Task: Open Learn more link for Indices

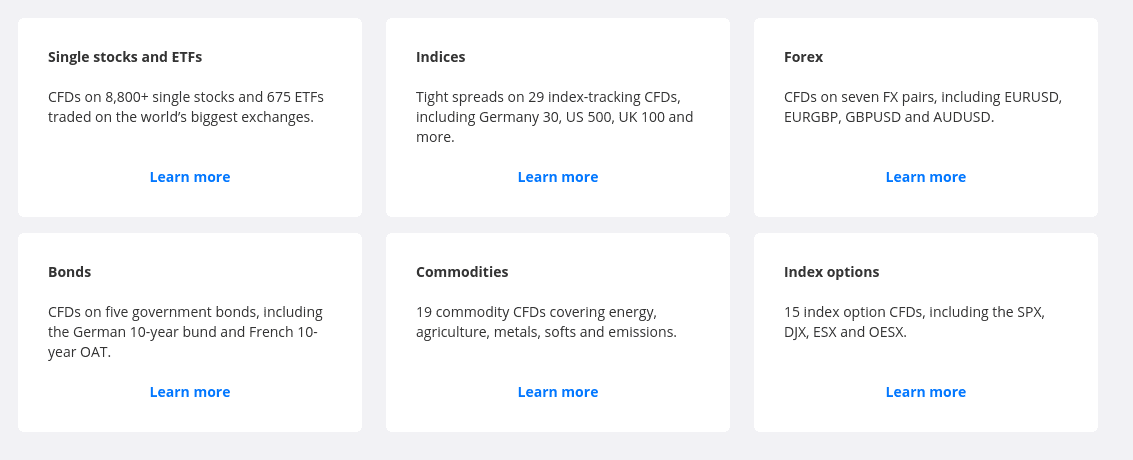Action: coord(558,177)
